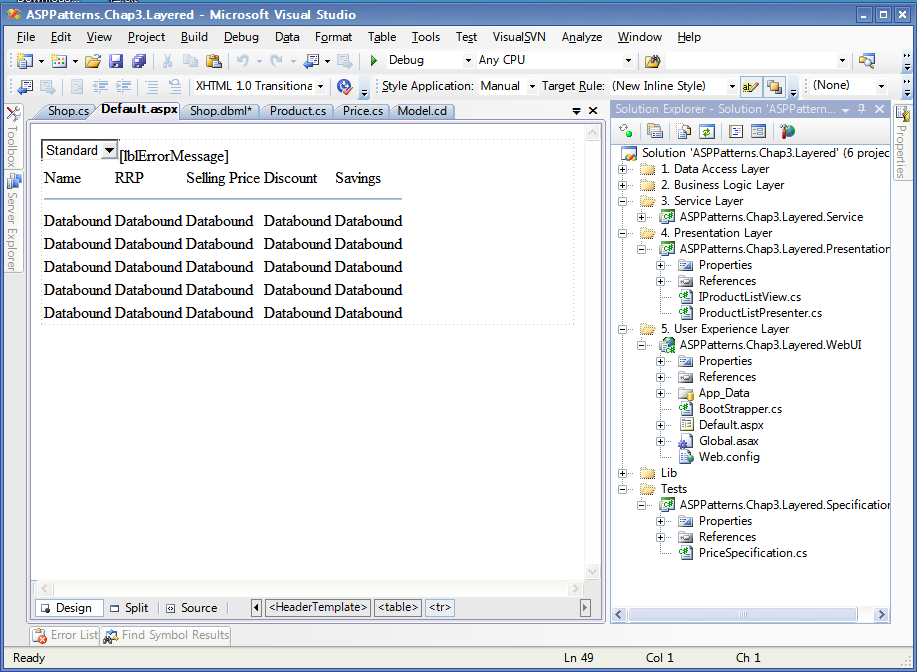This screenshot has width=917, height=672.
Task: Click the Paste clipboard icon
Action: tap(213, 60)
